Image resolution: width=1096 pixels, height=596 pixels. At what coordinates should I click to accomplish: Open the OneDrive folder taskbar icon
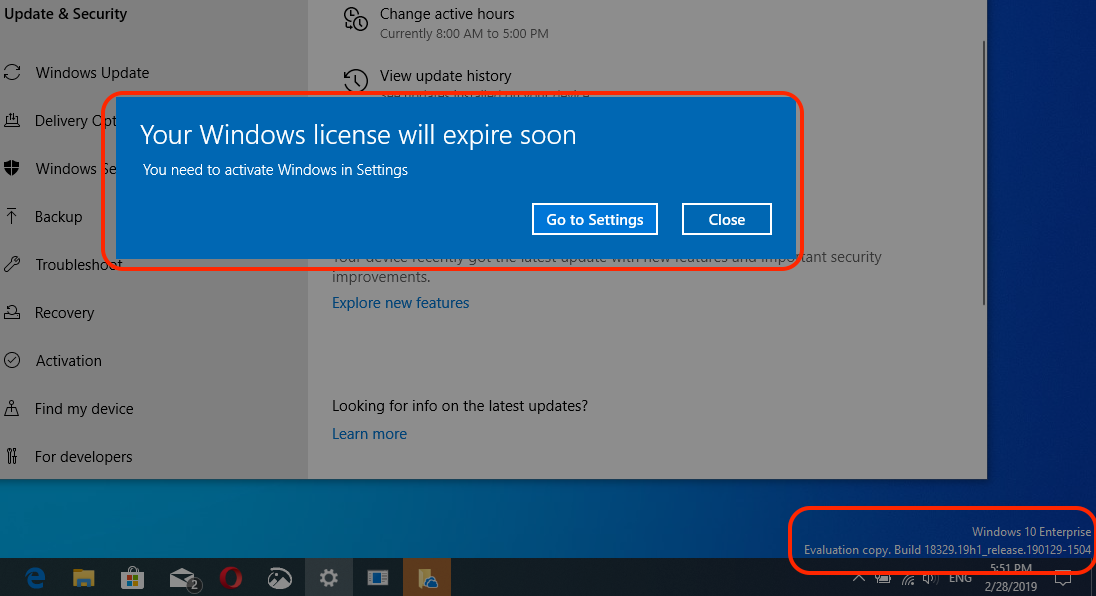426,578
